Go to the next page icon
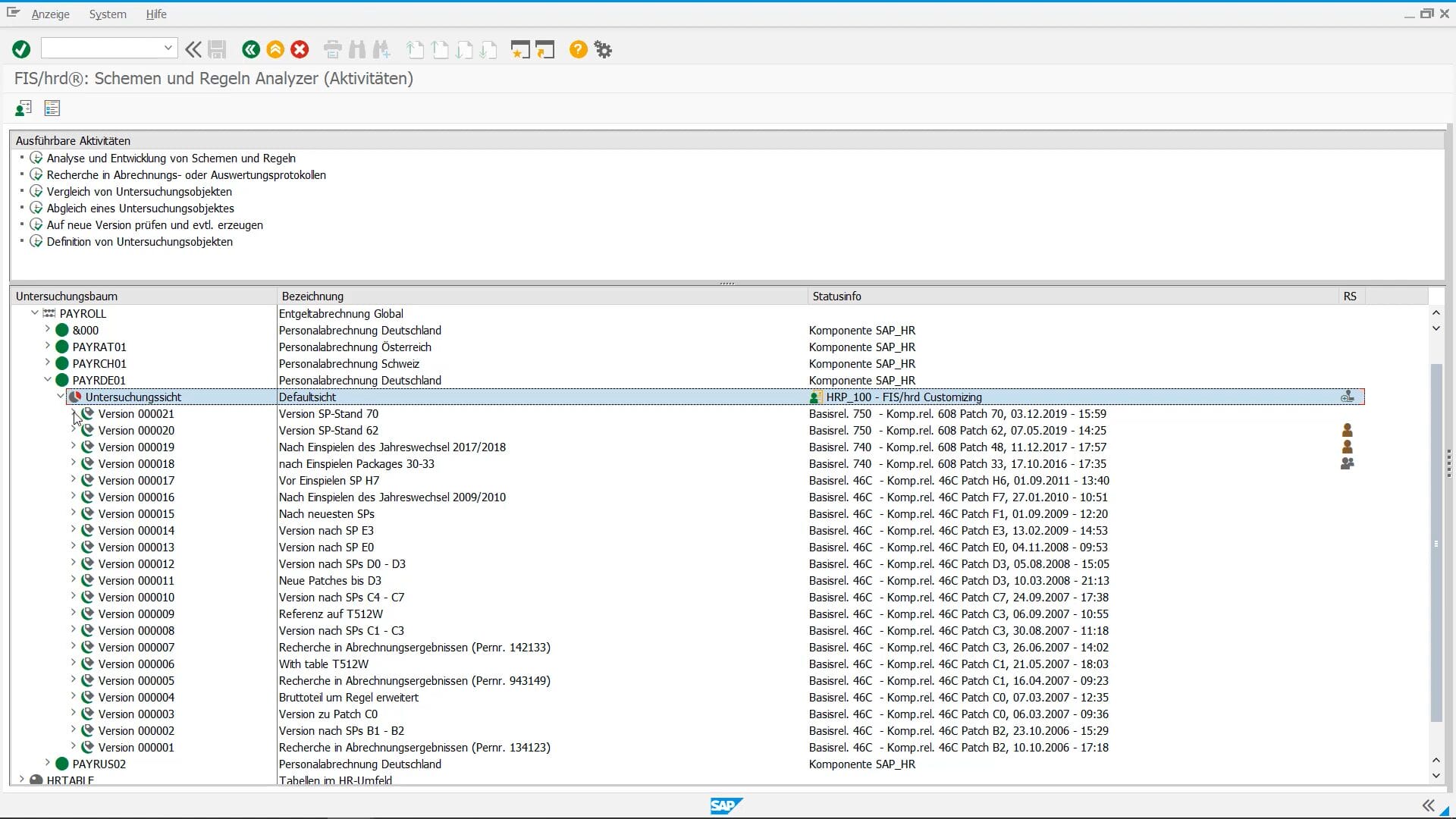The image size is (1456, 819). pos(464,49)
